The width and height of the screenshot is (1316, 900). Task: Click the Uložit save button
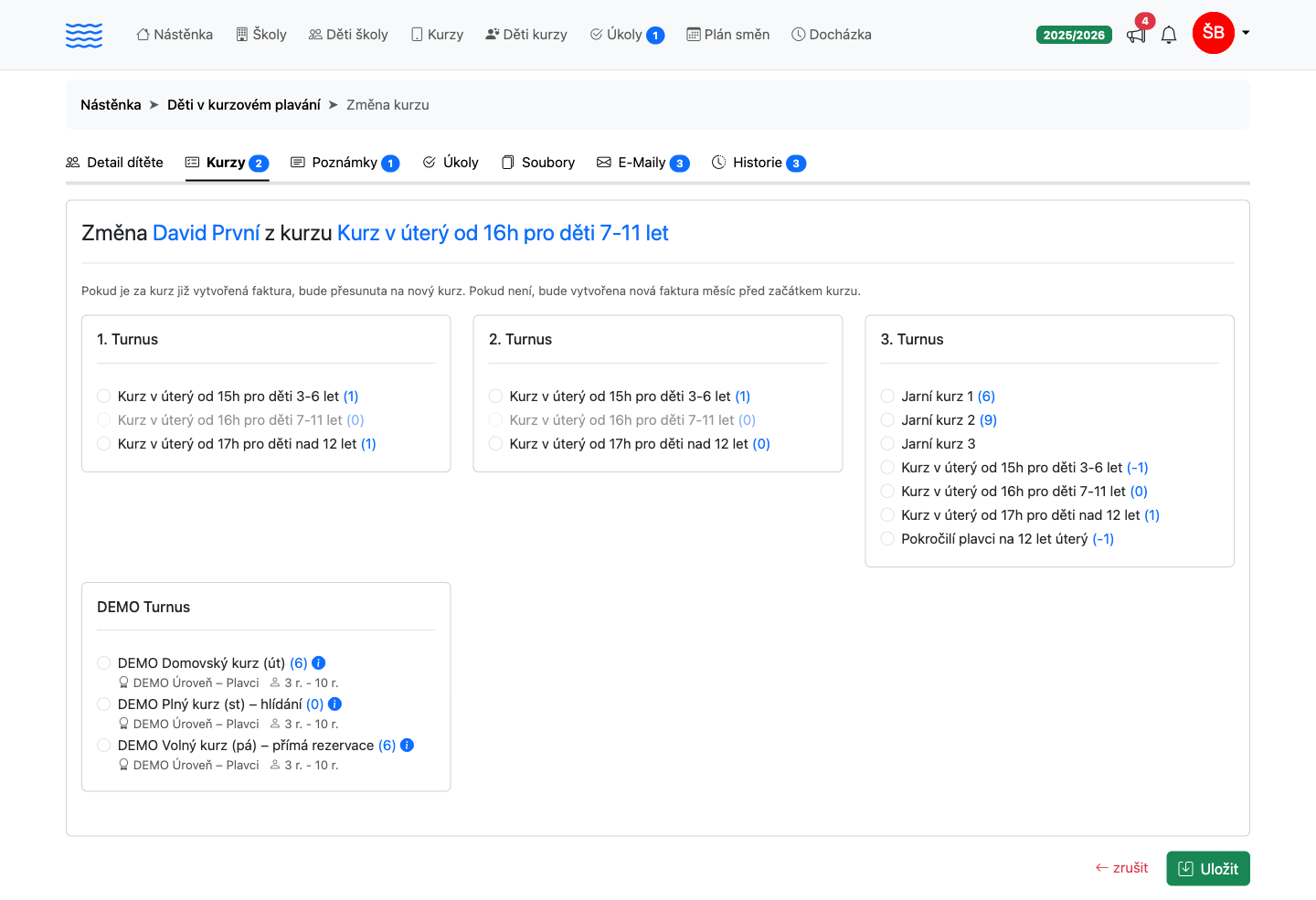(x=1208, y=869)
